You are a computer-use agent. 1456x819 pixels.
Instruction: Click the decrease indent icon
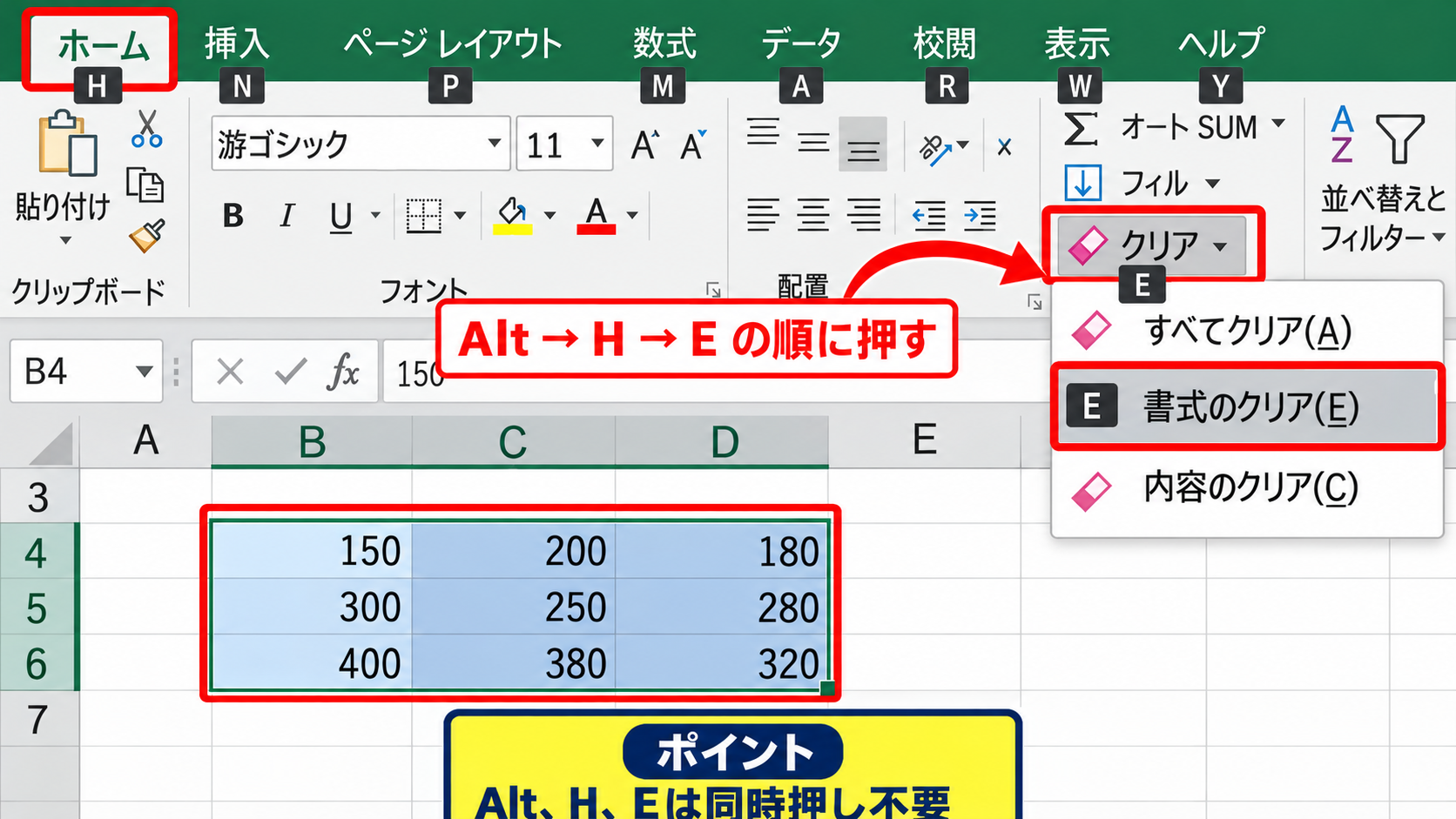[929, 215]
